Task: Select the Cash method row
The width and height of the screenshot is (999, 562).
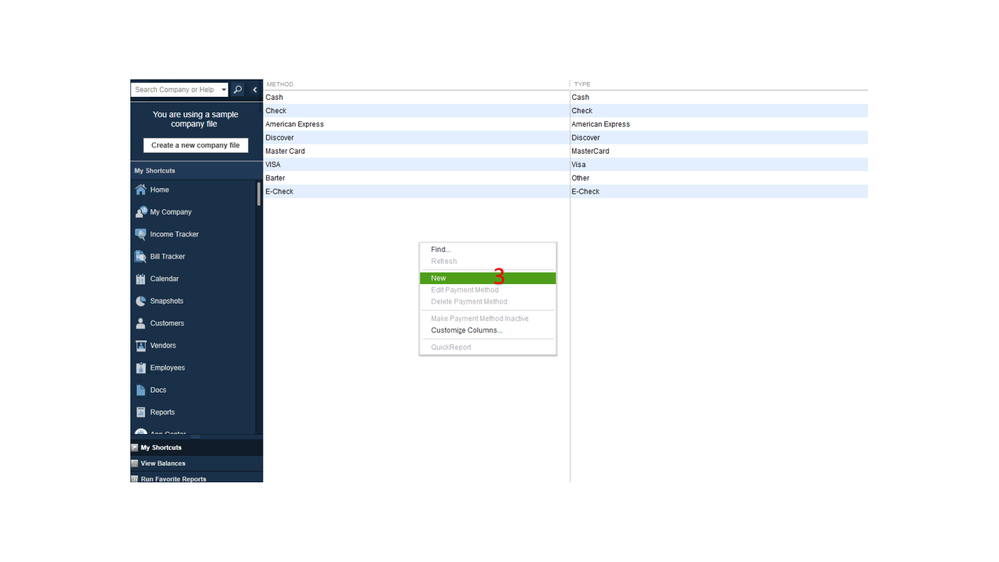Action: (566, 97)
